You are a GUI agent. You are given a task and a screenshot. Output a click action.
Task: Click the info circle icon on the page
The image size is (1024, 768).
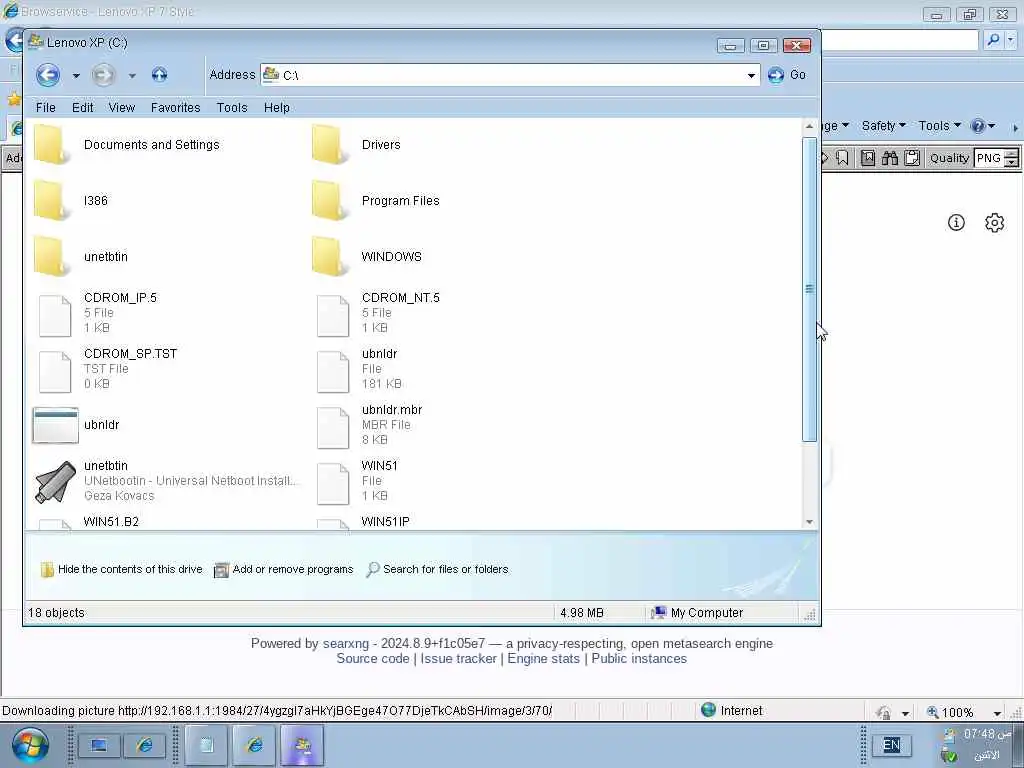(956, 223)
